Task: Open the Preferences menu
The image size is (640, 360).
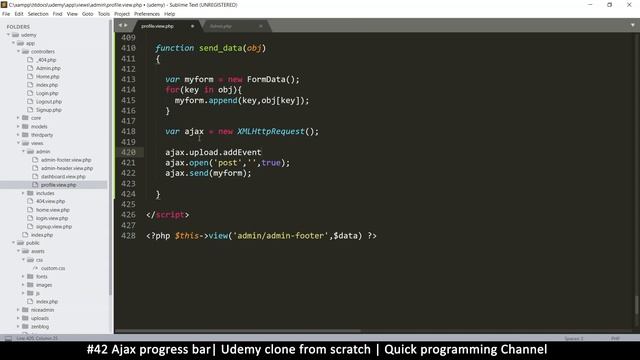Action: [147, 14]
